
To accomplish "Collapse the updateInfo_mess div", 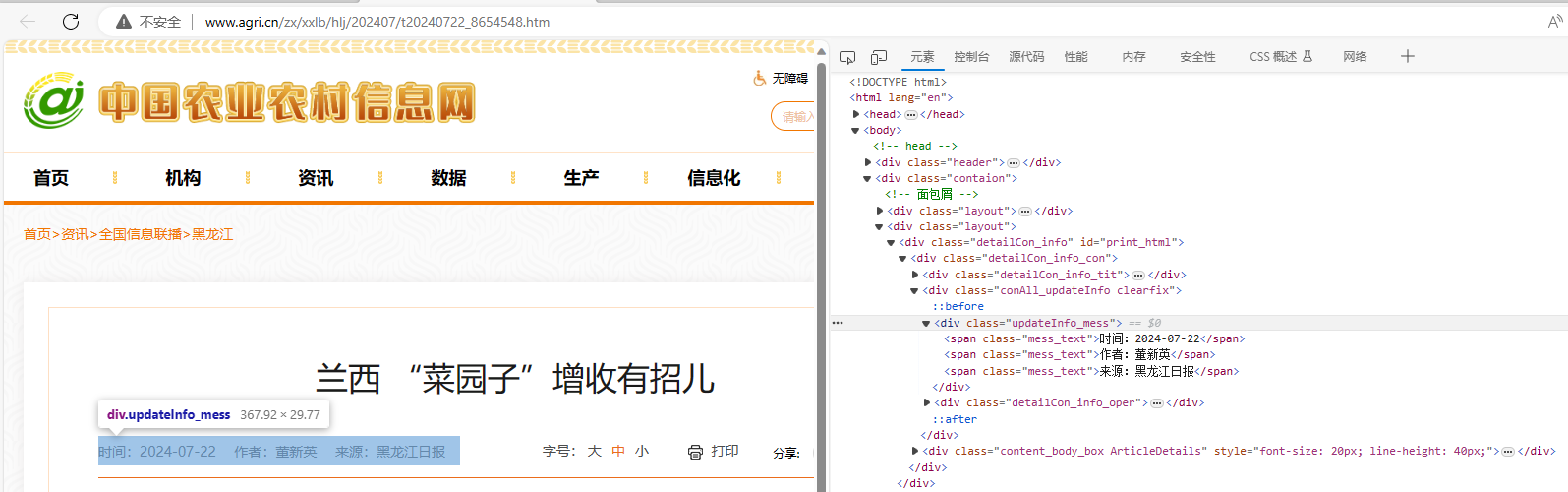I will coord(926,323).
